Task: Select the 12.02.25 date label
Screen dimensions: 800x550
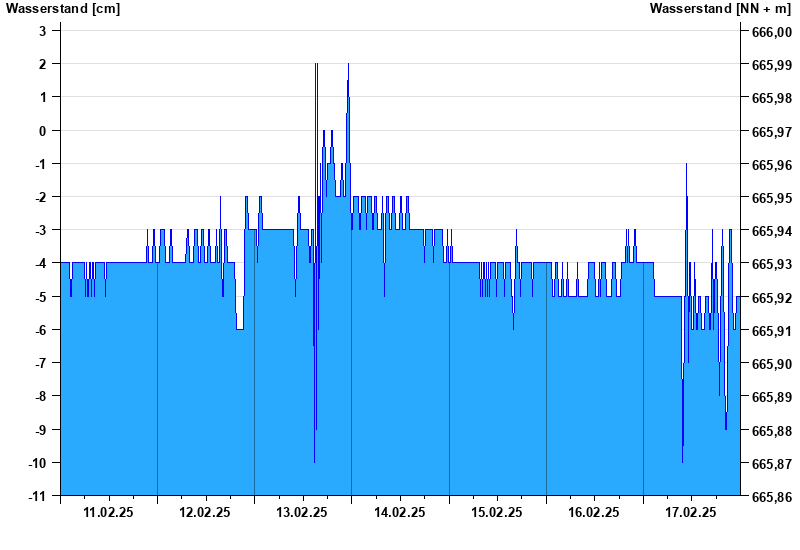Action: pyautogui.click(x=206, y=512)
